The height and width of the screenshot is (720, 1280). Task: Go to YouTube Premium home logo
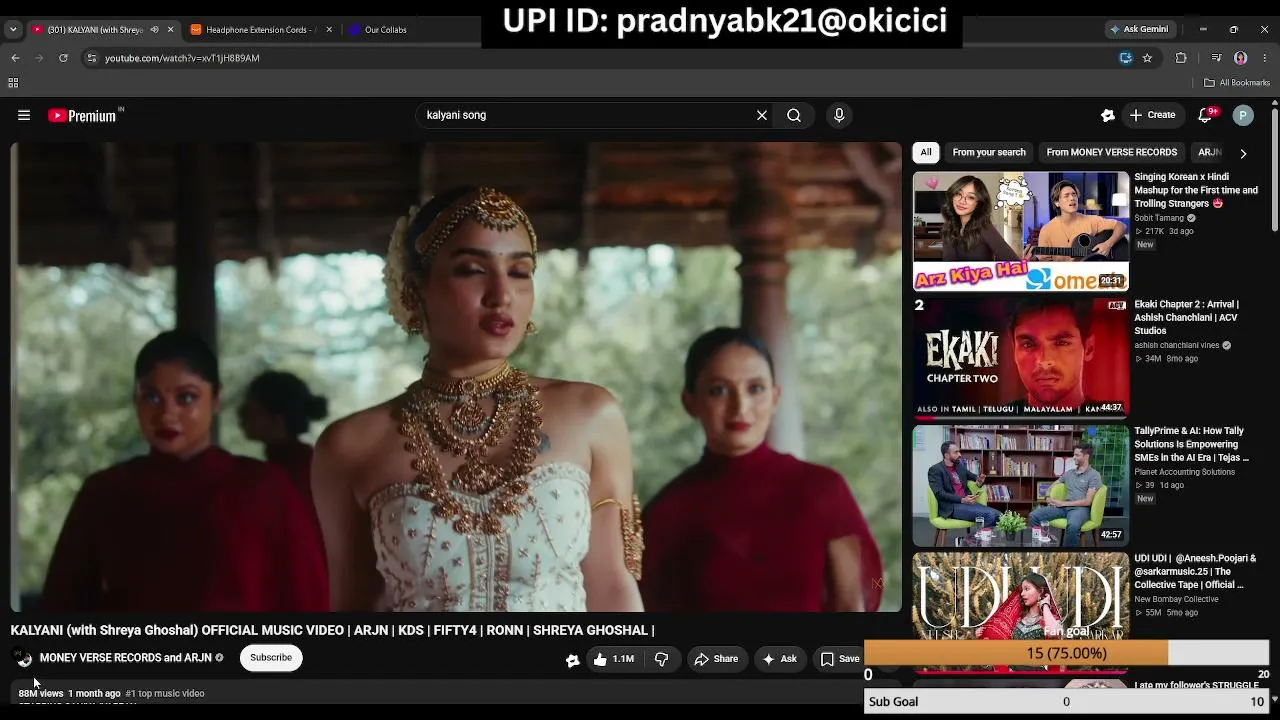(x=83, y=115)
